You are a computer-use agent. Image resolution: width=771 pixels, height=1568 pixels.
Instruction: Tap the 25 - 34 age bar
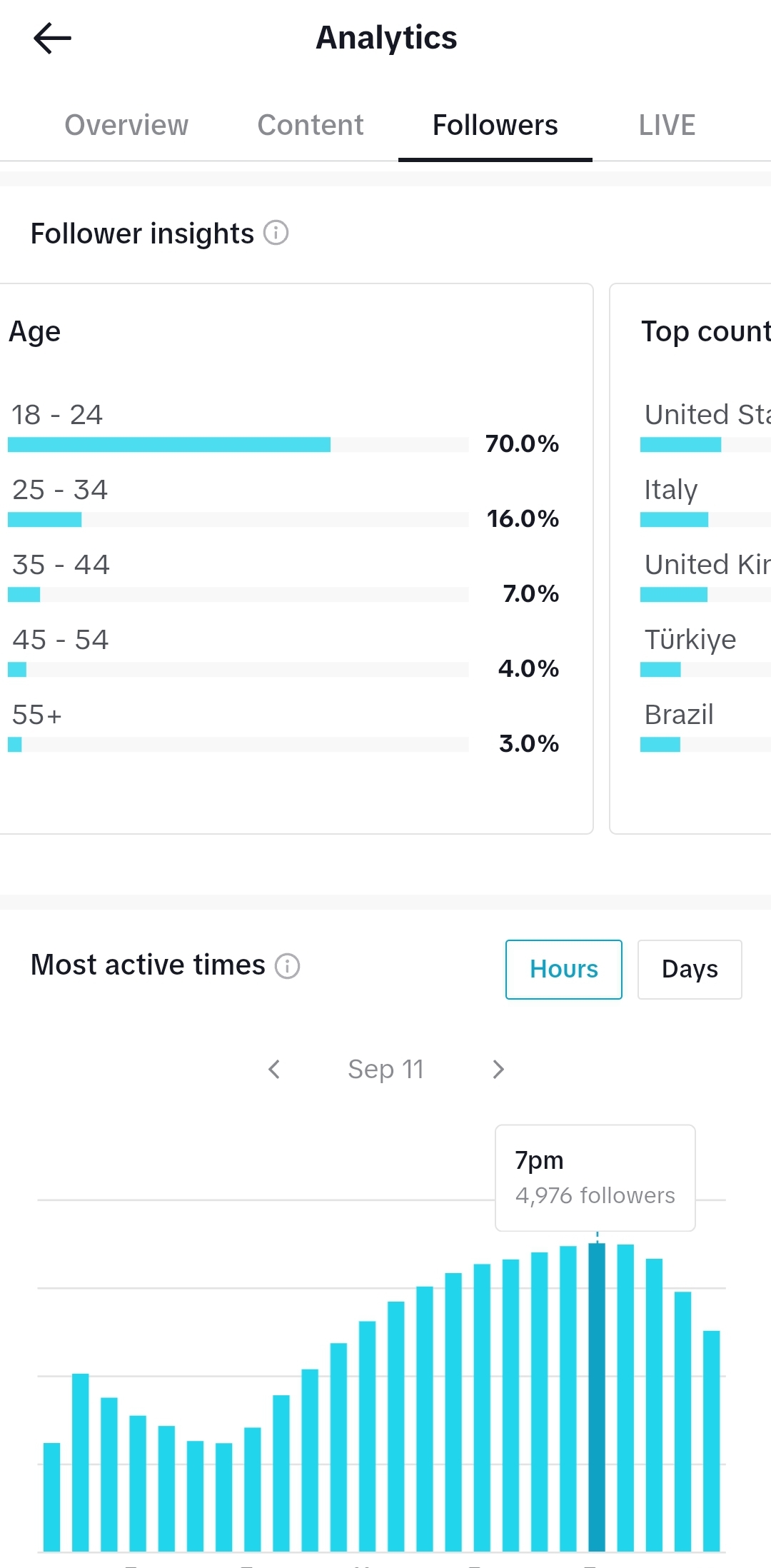coord(238,520)
